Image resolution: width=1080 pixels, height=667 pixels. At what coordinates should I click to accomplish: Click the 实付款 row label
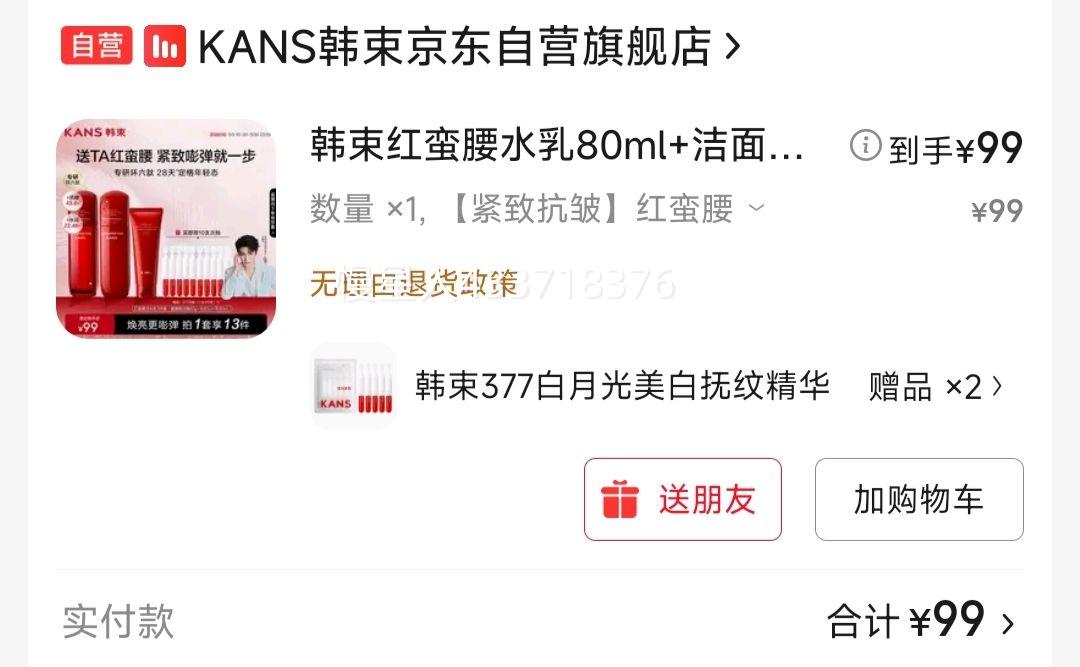118,621
